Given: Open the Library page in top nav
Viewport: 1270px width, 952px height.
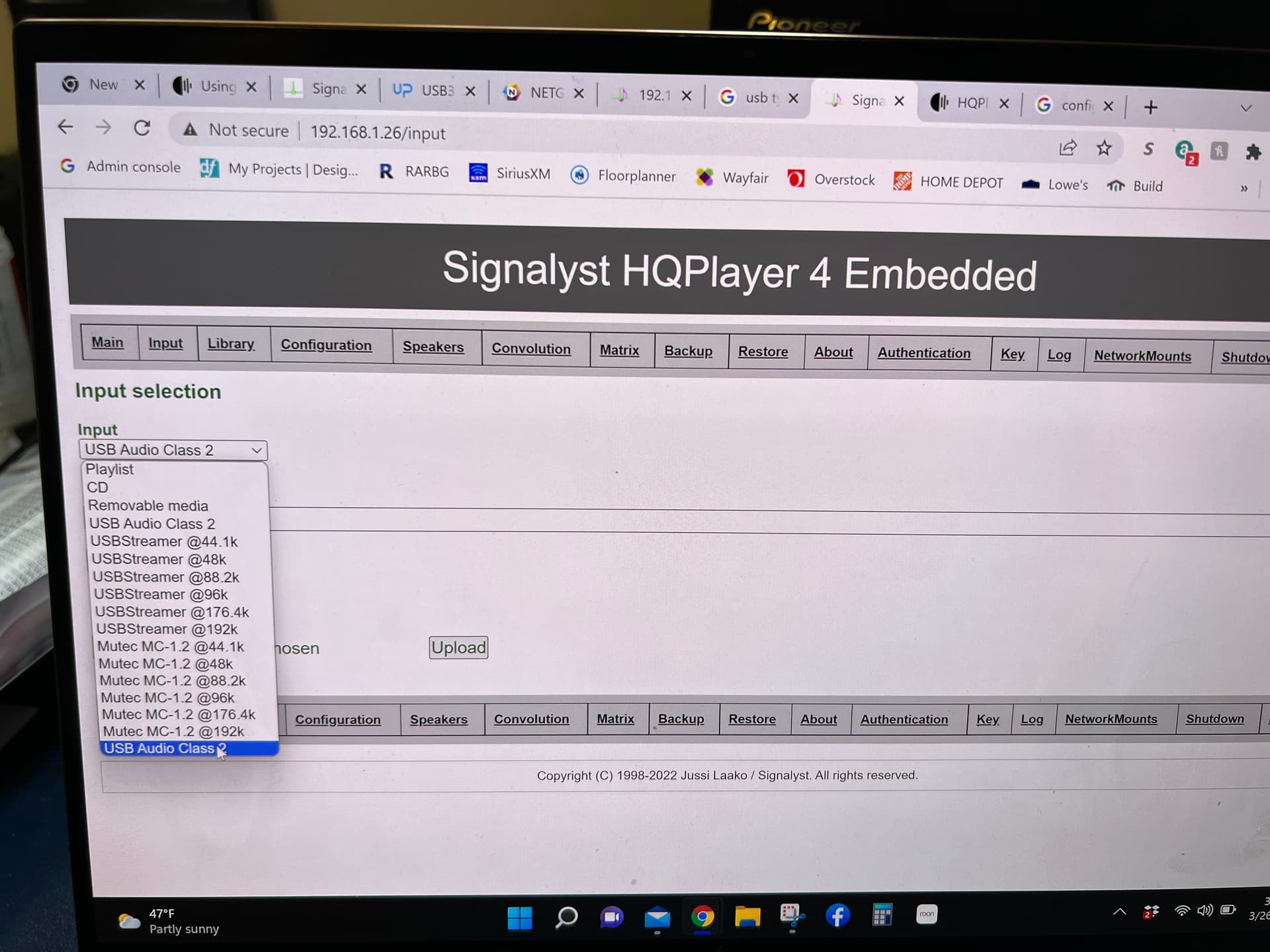Looking at the screenshot, I should click(x=231, y=344).
